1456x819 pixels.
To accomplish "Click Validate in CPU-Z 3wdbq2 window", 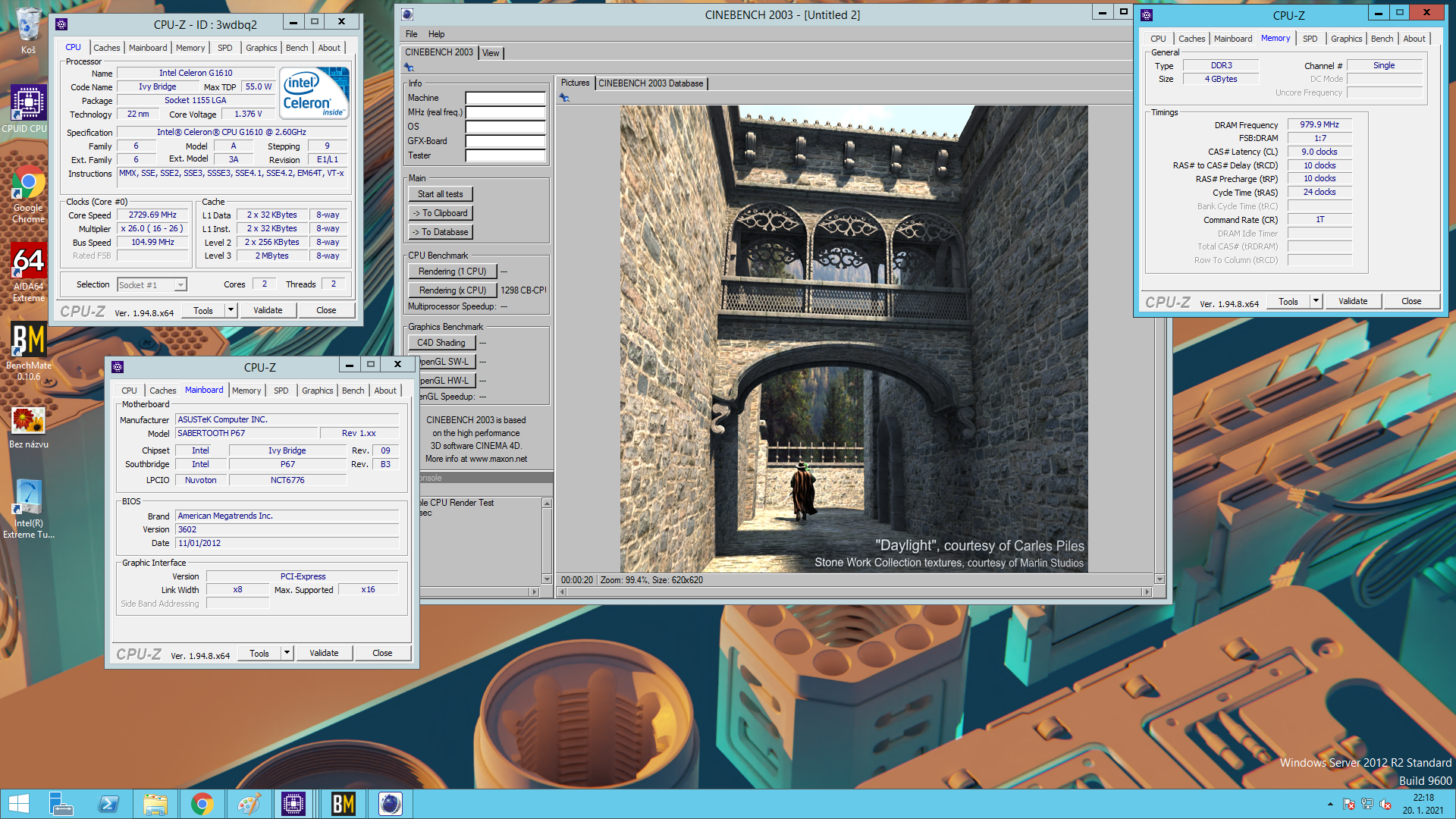I will coord(268,310).
